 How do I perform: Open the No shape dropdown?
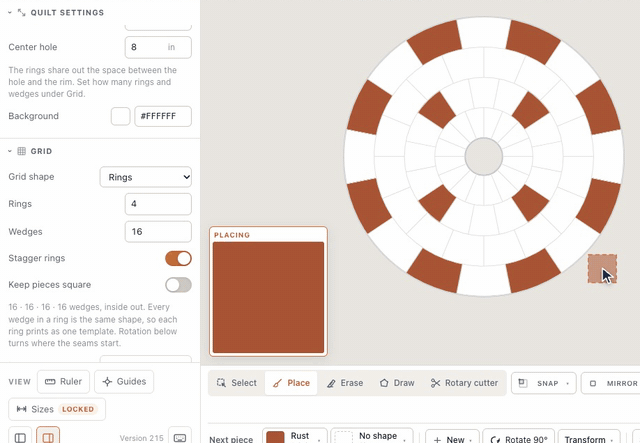(371, 437)
